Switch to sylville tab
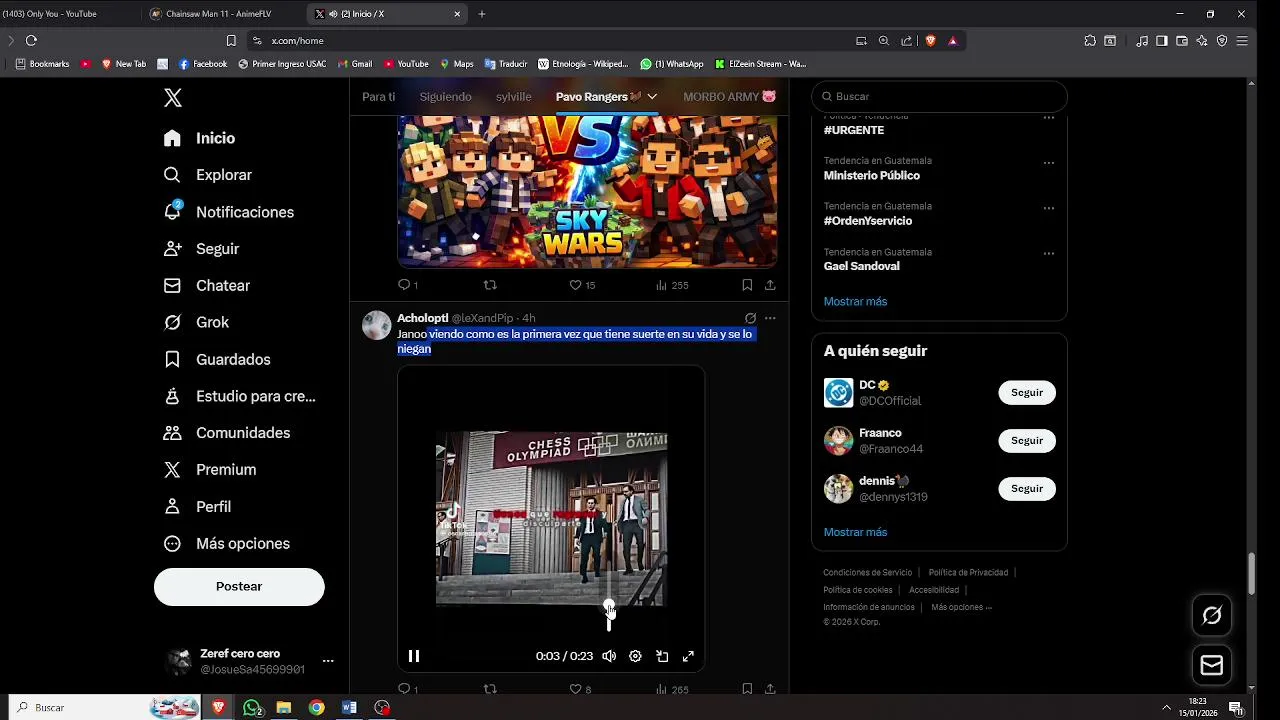Screen dimensions: 1280x720 point(514,97)
